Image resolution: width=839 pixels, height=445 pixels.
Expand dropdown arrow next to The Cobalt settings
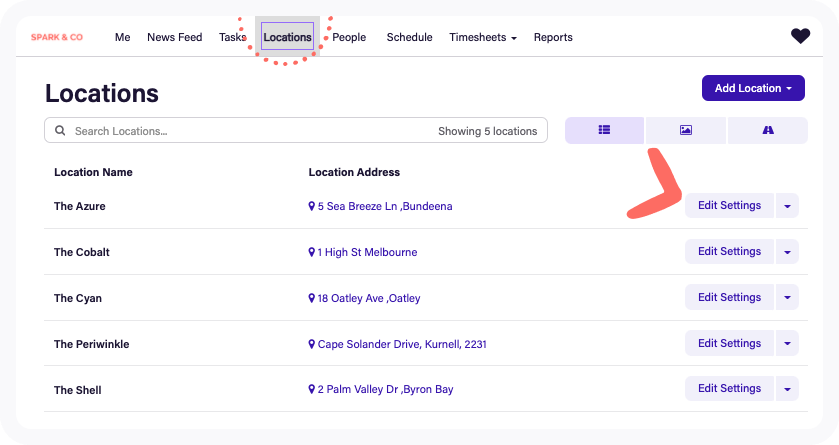coord(788,252)
